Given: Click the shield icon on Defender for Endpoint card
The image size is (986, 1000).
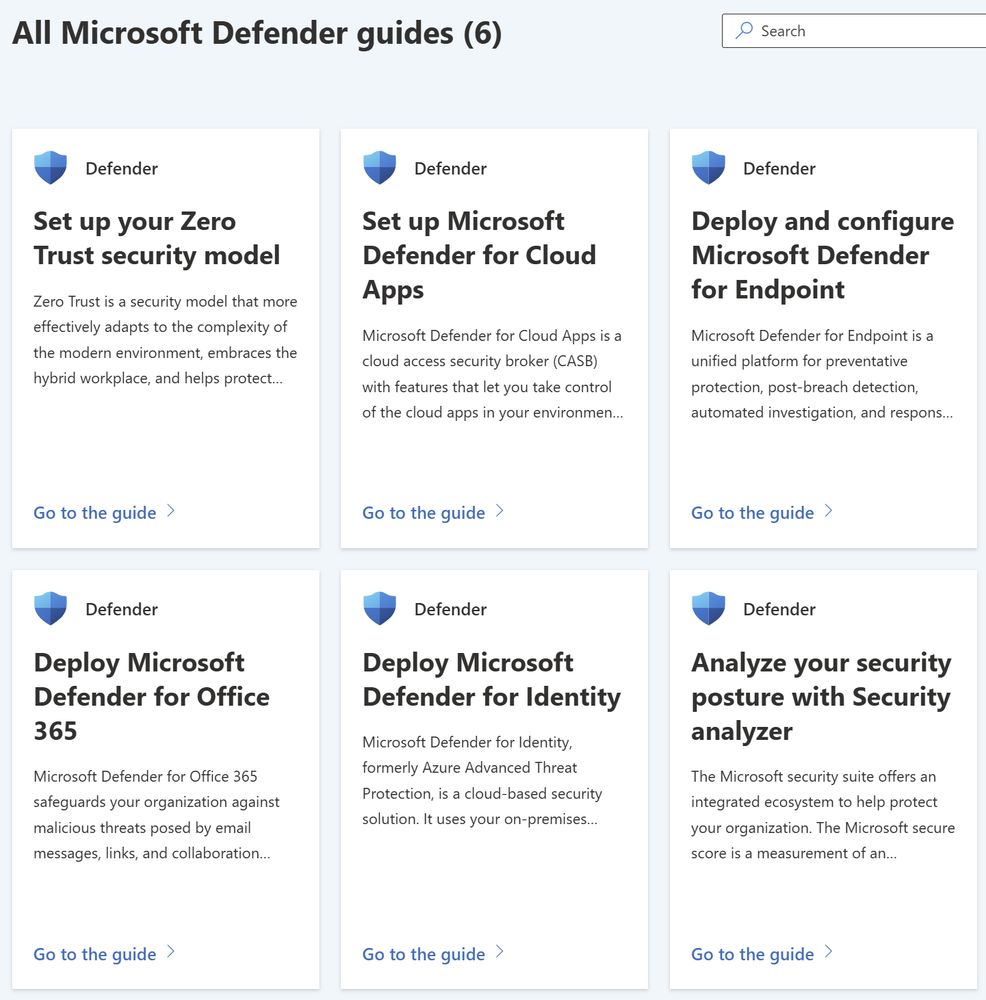Looking at the screenshot, I should coord(709,168).
